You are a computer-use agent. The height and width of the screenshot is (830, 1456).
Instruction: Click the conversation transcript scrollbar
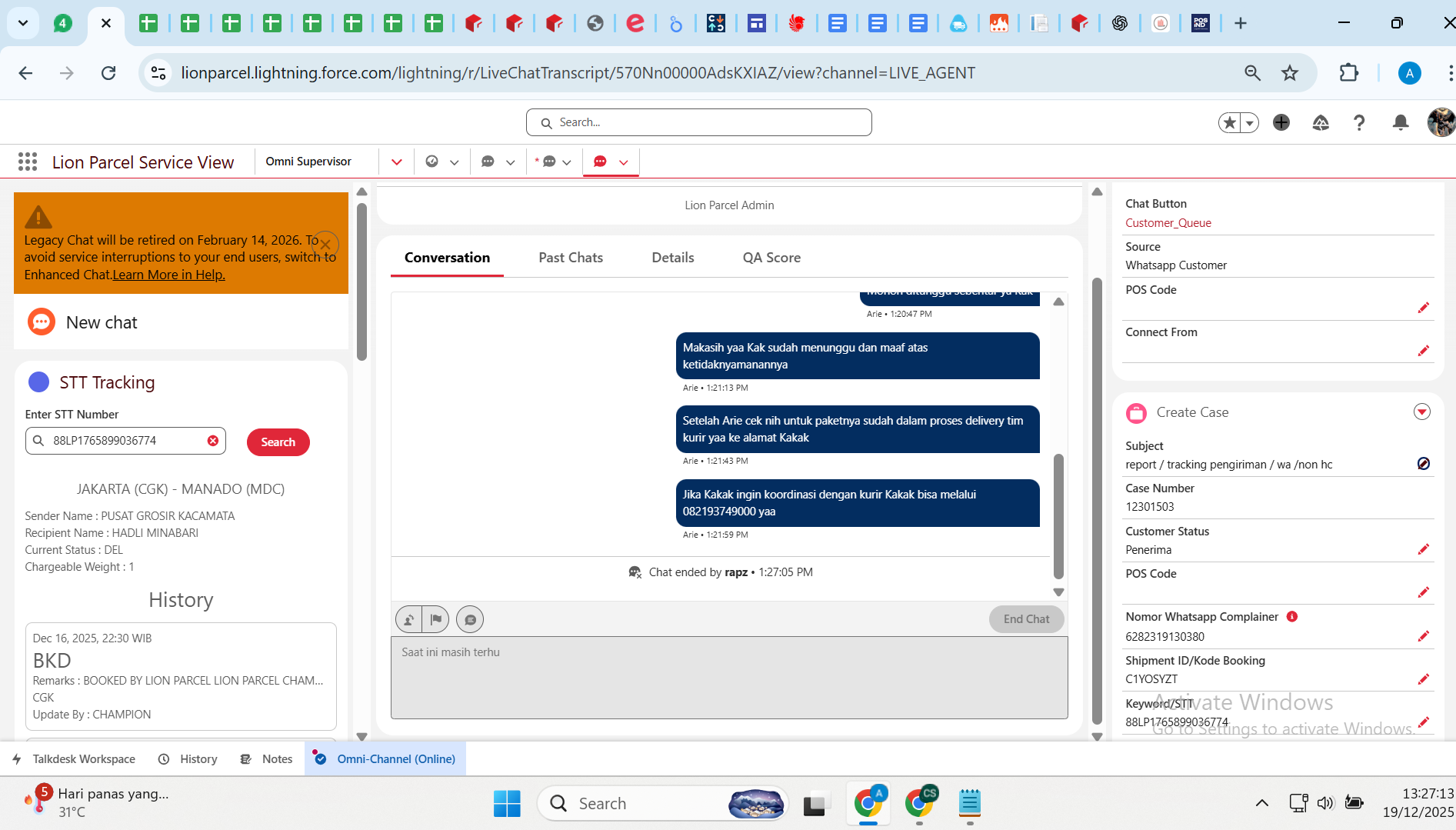(1058, 516)
